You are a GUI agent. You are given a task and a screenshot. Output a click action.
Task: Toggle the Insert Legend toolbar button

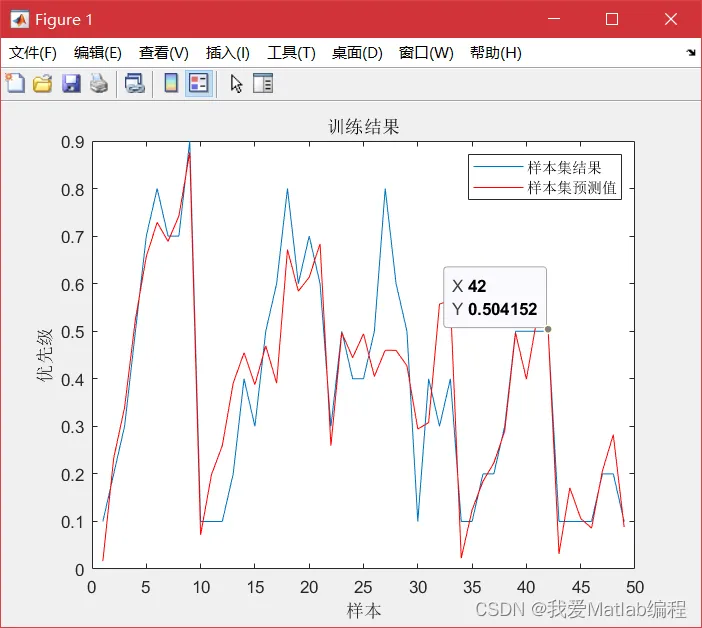click(199, 83)
